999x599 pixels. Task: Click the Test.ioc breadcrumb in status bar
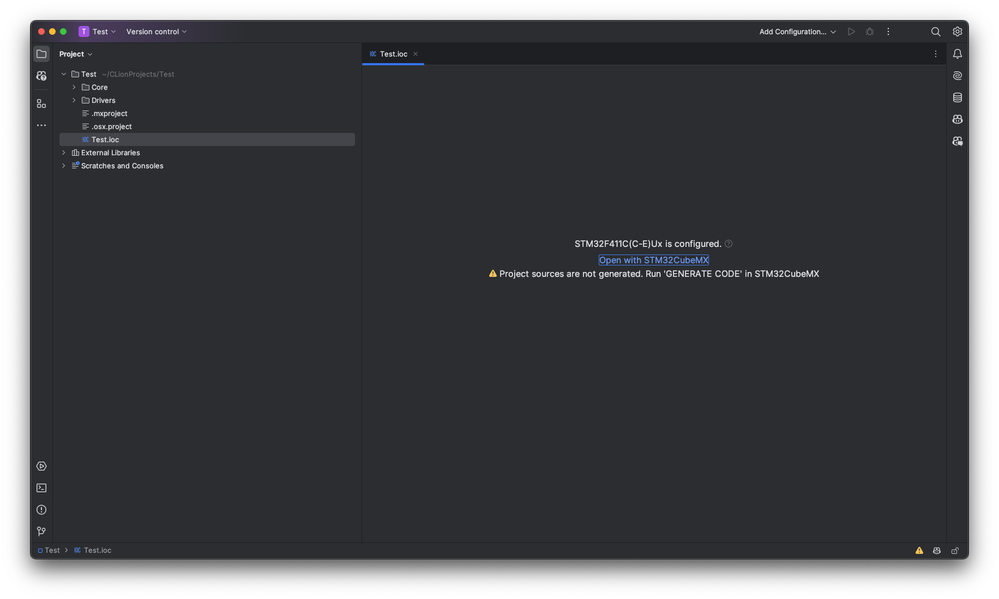pos(93,551)
